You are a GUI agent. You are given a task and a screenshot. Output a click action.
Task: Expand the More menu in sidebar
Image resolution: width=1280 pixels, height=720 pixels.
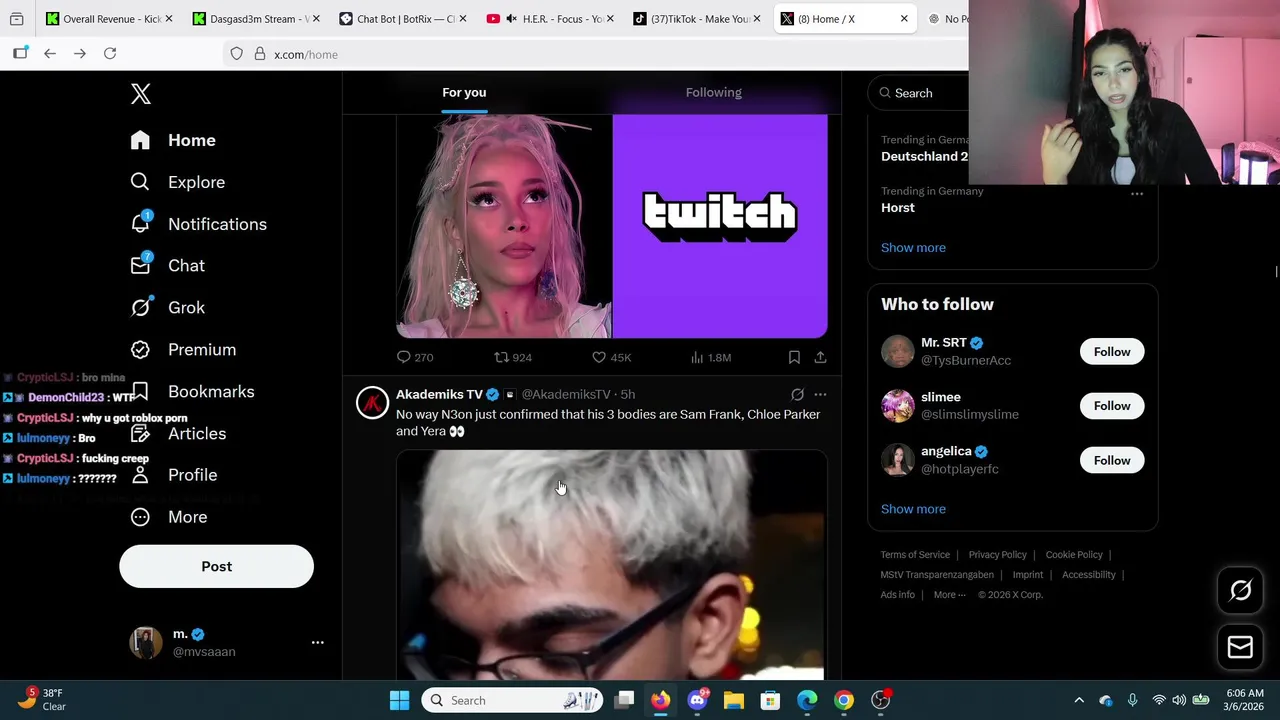(x=169, y=517)
